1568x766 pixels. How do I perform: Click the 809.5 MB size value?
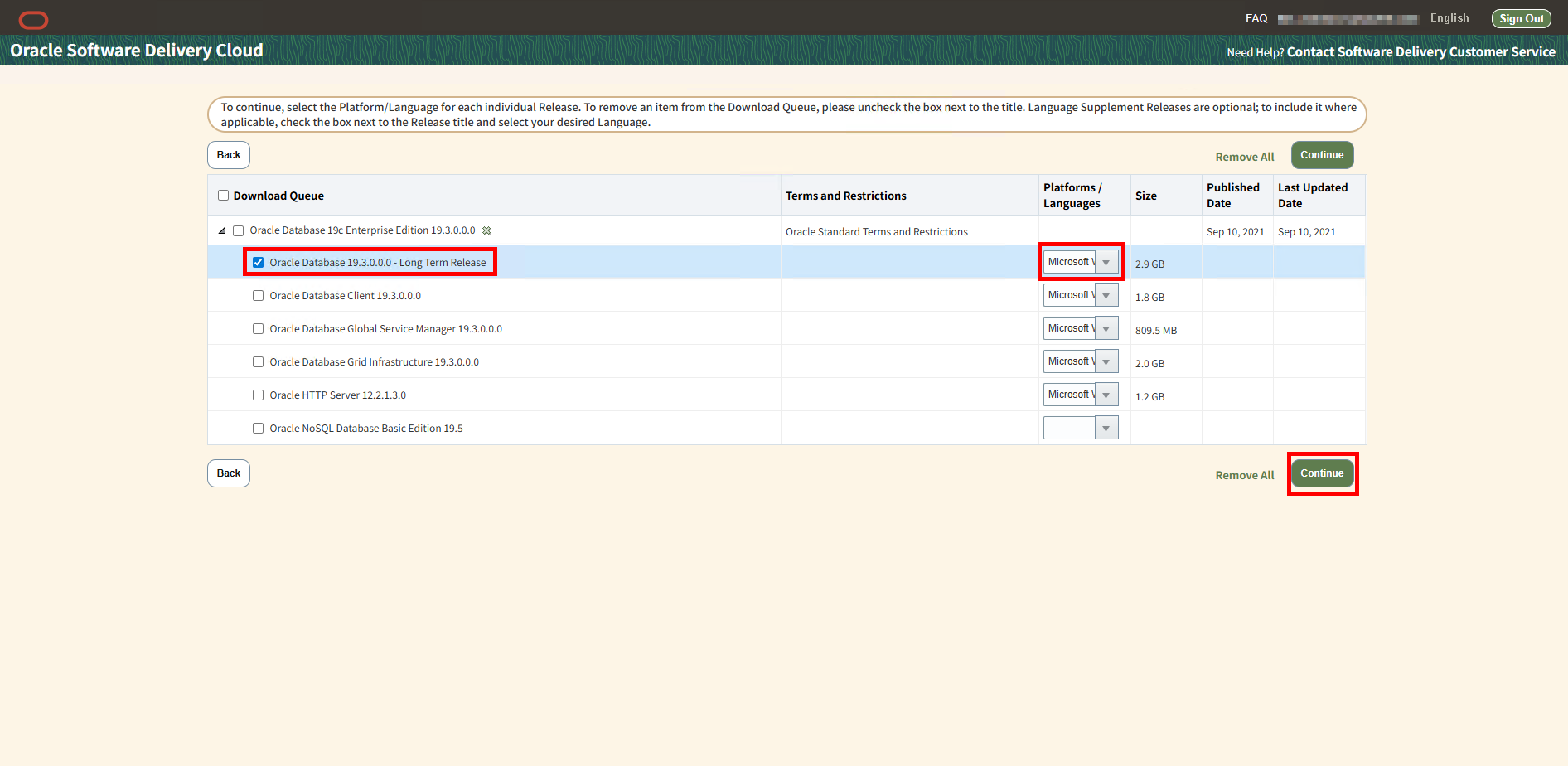[x=1156, y=331]
